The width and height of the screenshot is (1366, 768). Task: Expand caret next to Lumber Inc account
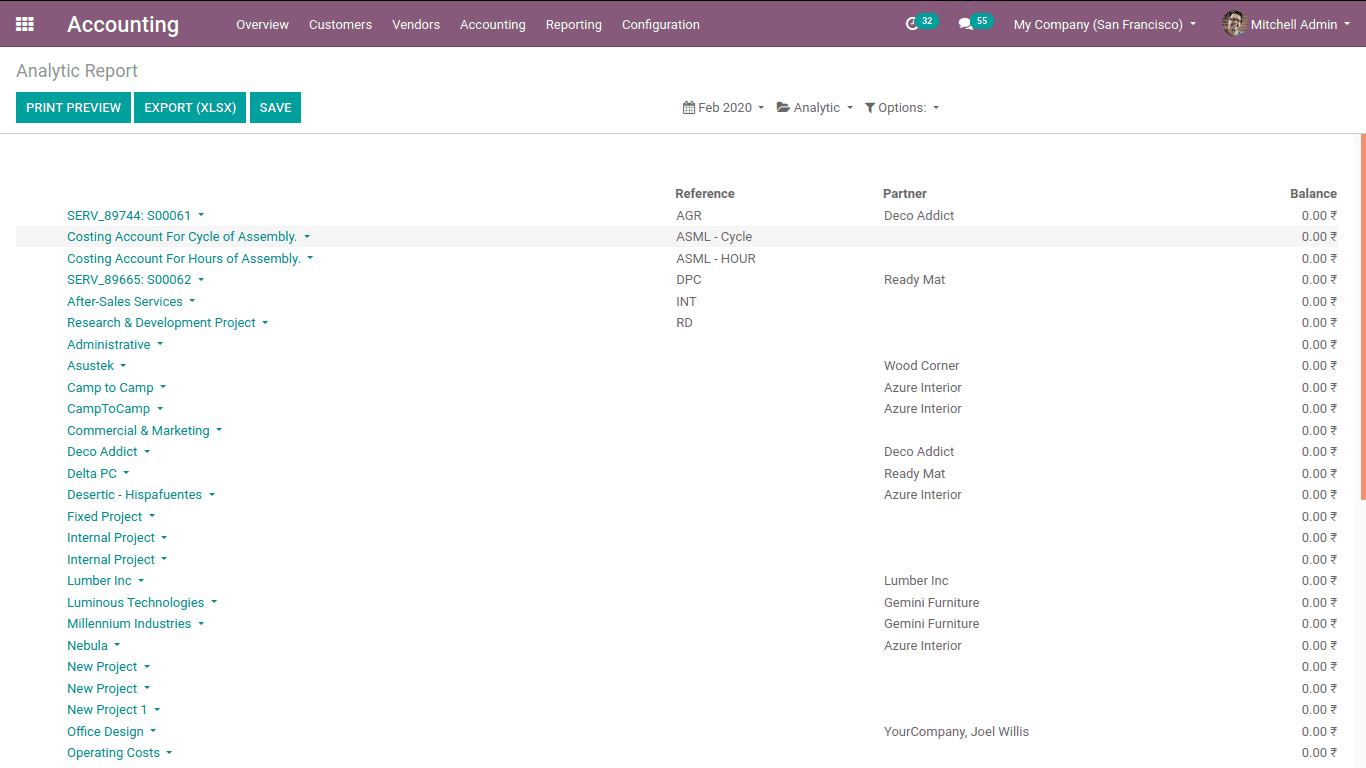(141, 581)
